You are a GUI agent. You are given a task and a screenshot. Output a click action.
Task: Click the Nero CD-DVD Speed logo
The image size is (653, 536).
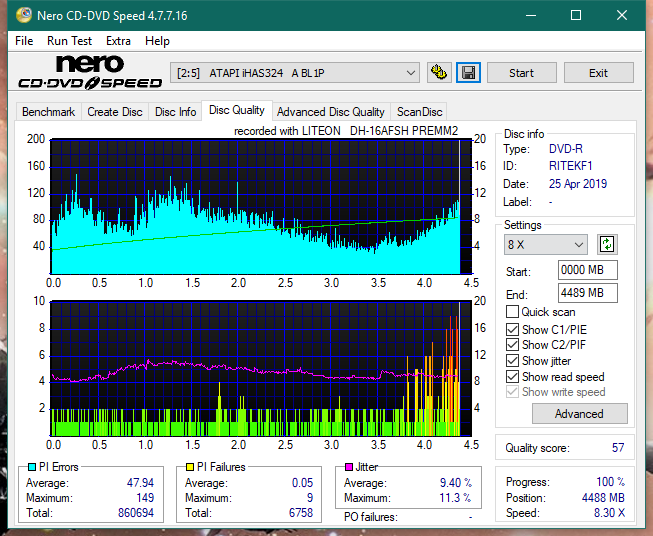tap(90, 72)
